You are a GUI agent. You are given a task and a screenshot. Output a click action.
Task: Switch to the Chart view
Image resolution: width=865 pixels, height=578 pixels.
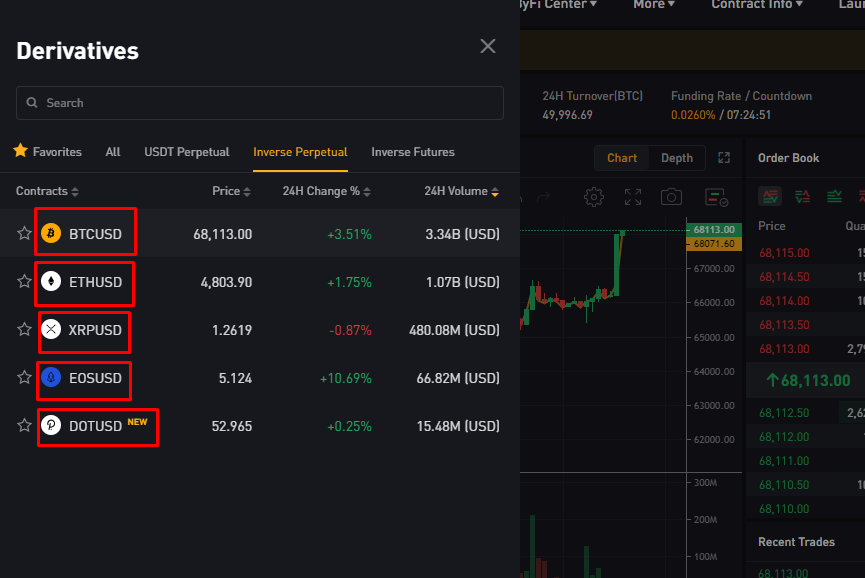point(622,158)
